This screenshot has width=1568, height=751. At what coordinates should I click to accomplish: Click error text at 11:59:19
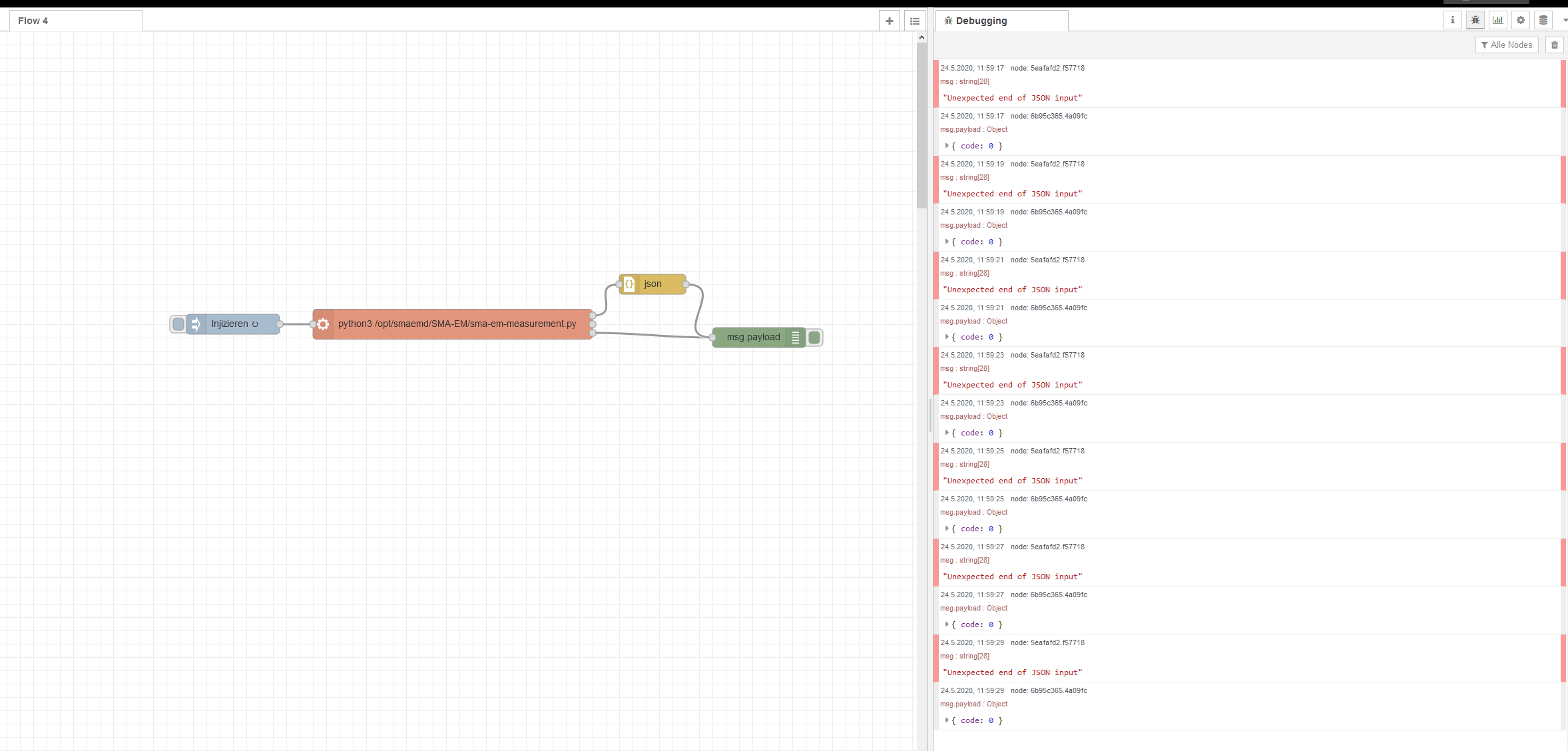1013,194
